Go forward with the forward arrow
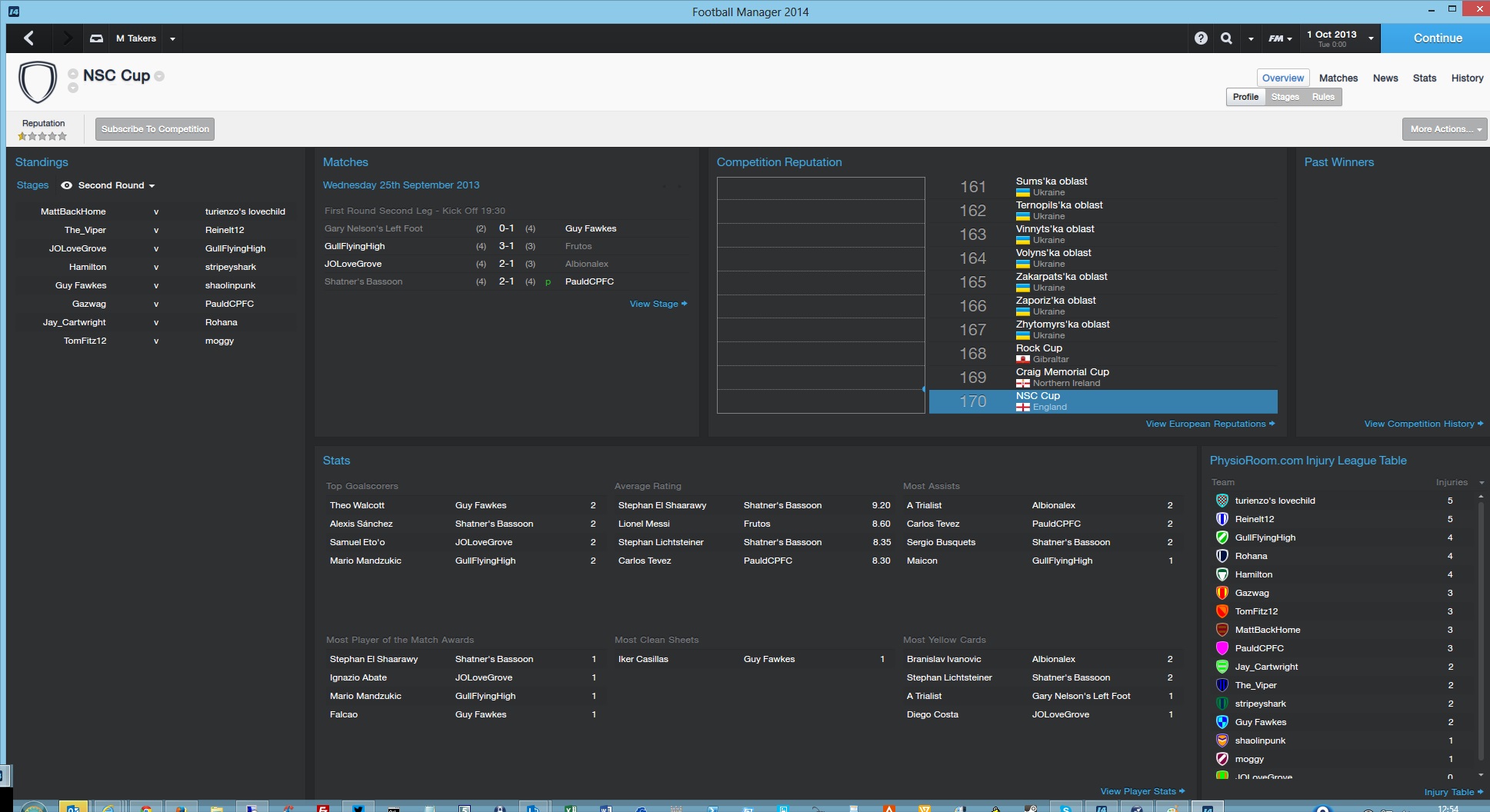1490x812 pixels. [x=67, y=38]
